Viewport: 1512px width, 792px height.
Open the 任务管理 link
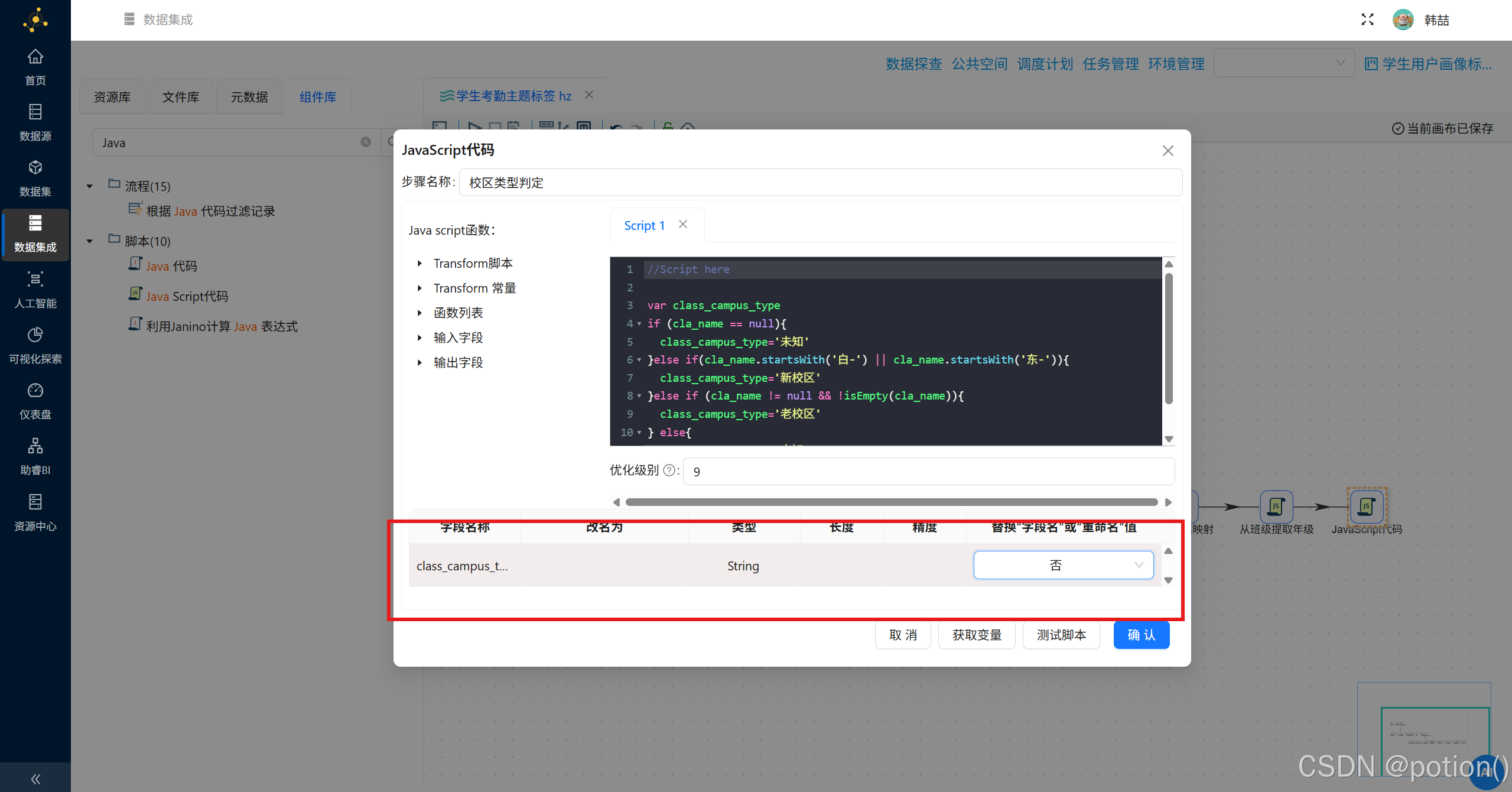point(1110,64)
